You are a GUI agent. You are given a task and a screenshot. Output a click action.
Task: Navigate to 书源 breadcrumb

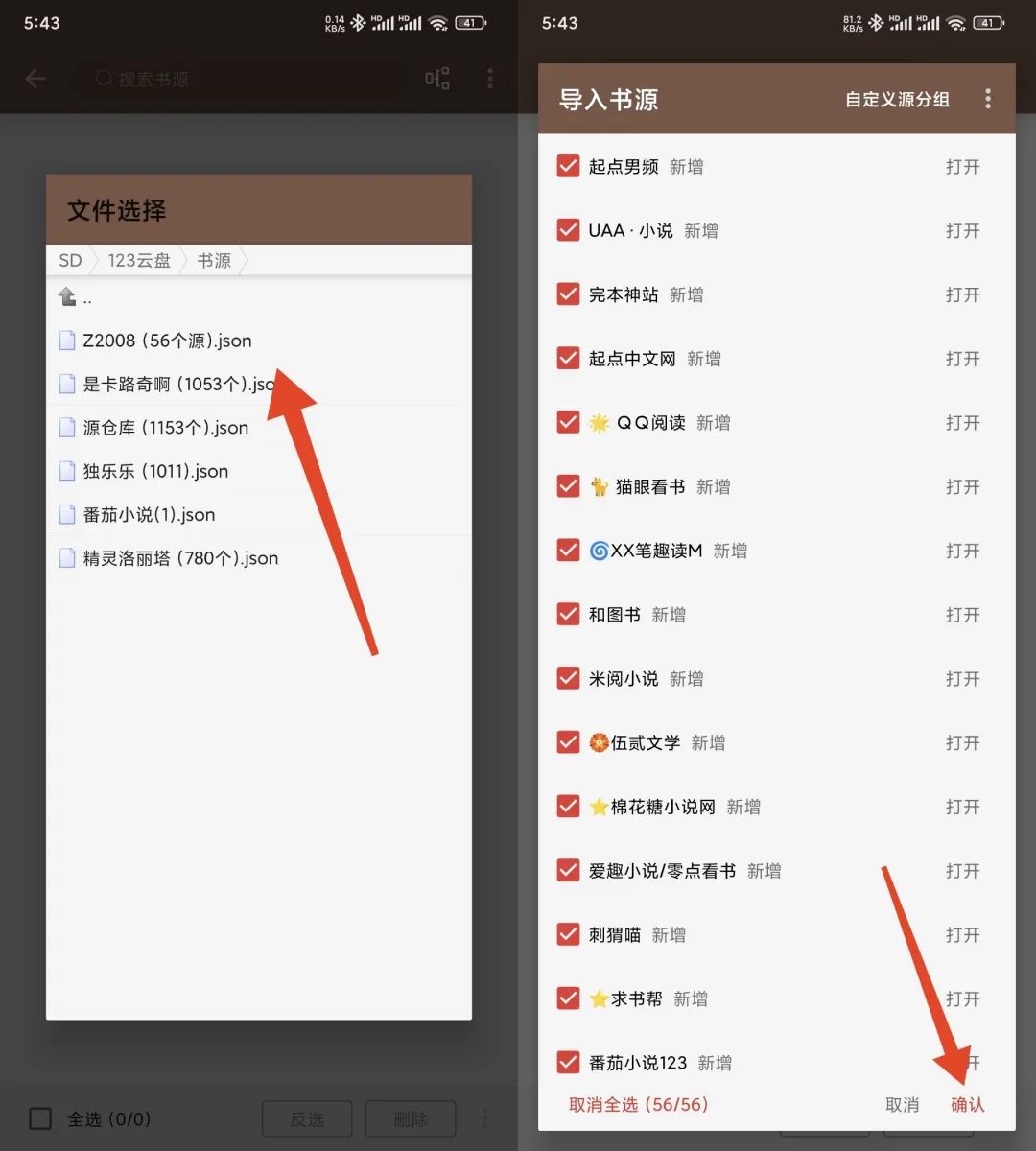pyautogui.click(x=214, y=260)
